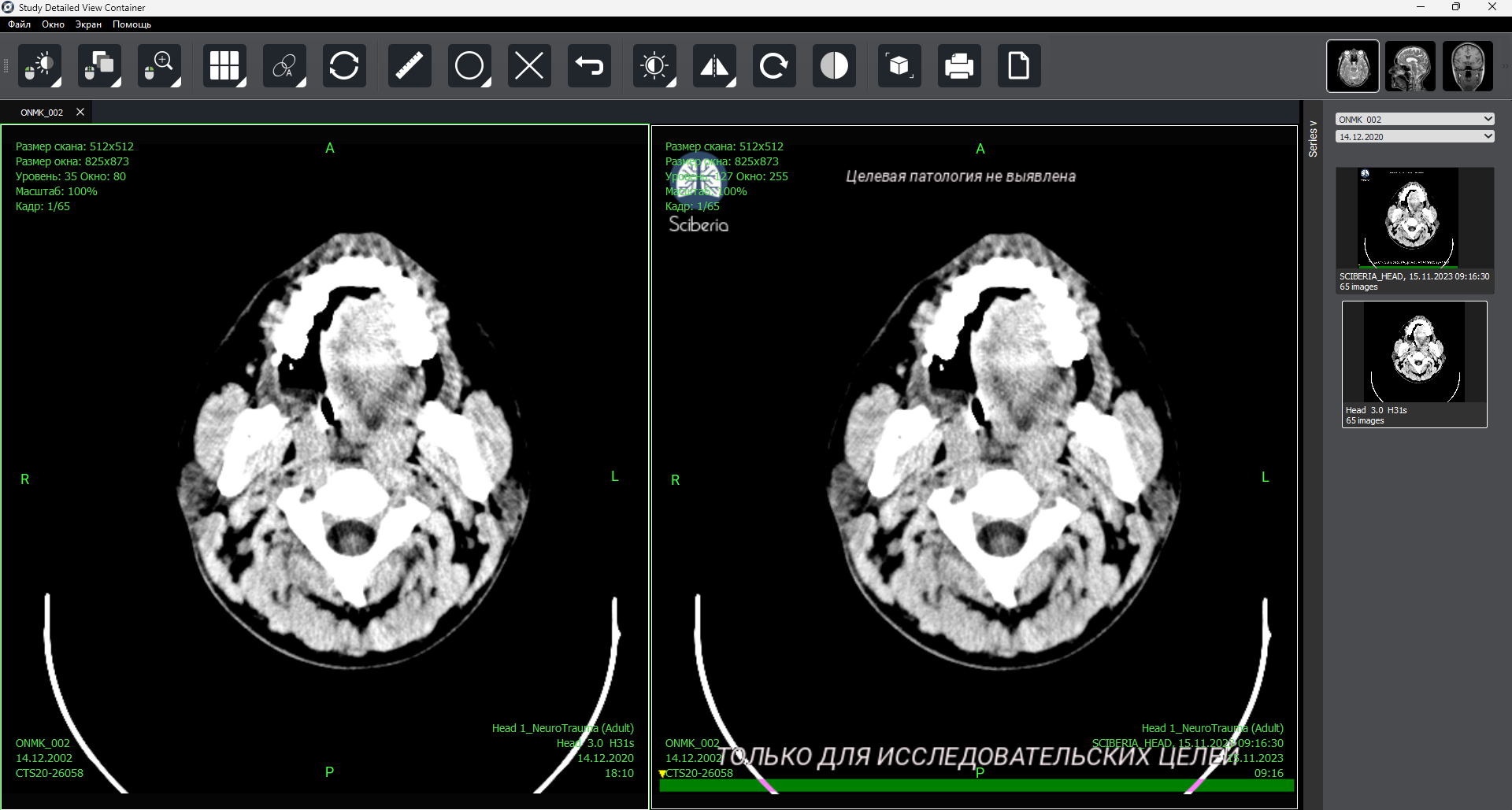Click 'Масштаб: 100%' in left viewport
1512x810 pixels.
click(x=57, y=191)
